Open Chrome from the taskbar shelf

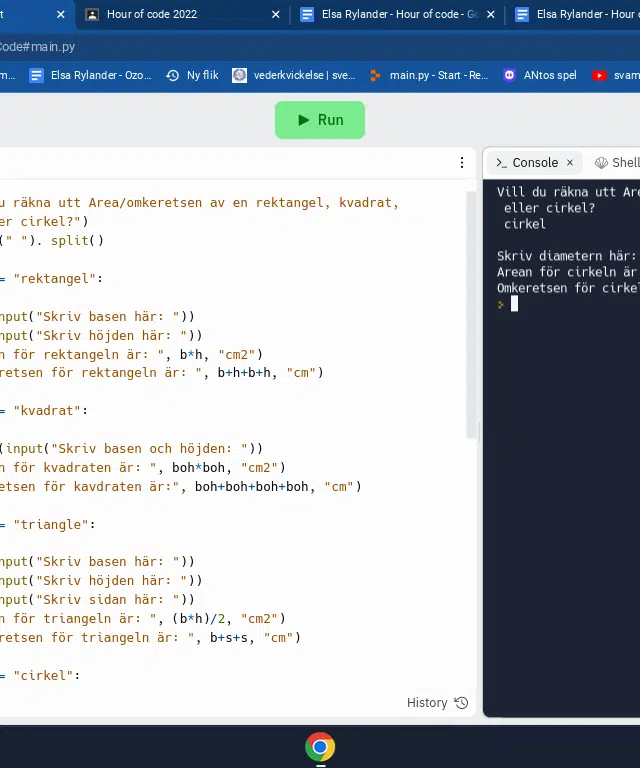[320, 747]
